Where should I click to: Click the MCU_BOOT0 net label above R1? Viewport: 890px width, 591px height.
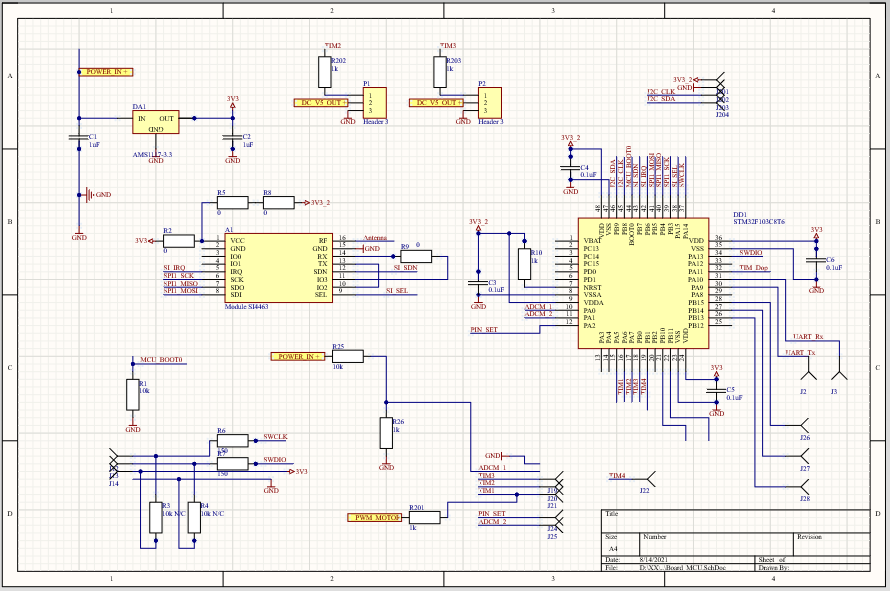coord(161,359)
